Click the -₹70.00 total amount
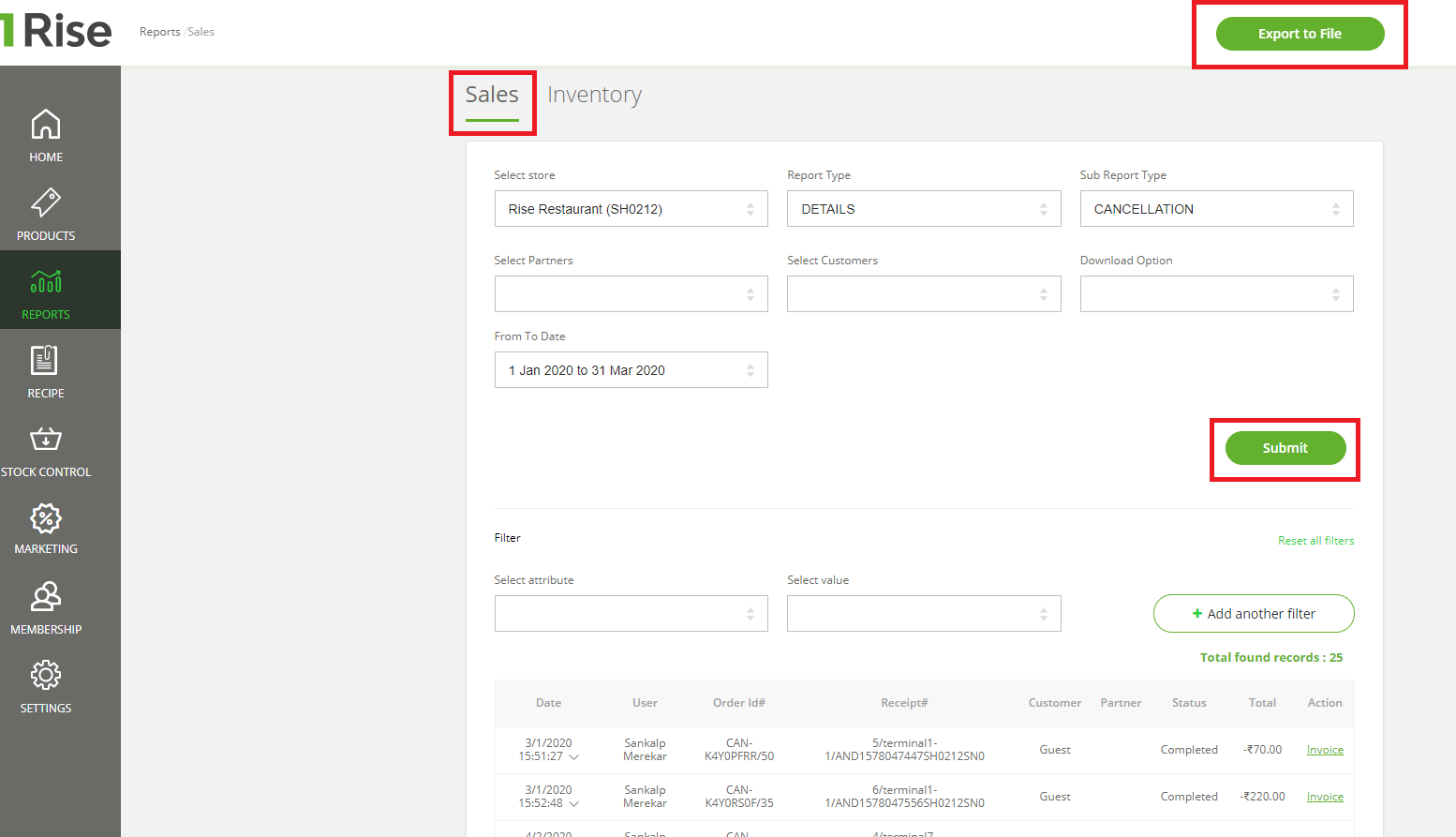Image resolution: width=1456 pixels, height=837 pixels. point(1262,750)
